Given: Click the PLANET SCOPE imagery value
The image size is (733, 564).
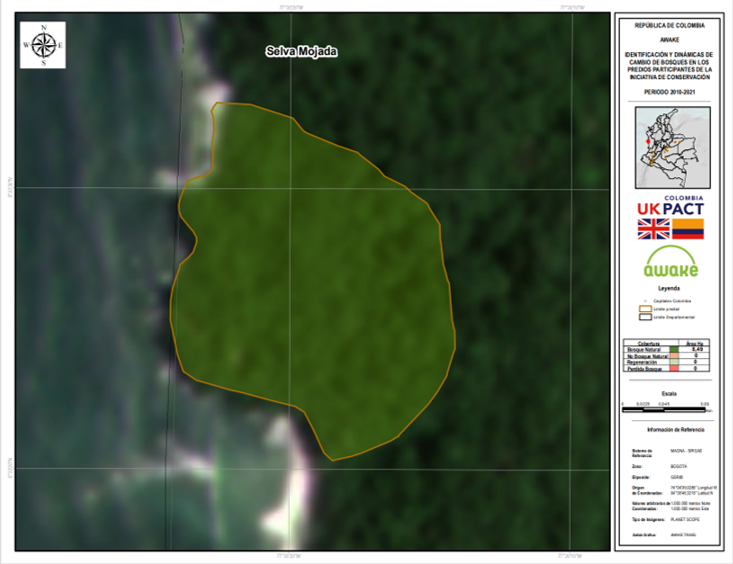Looking at the screenshot, I should pyautogui.click(x=685, y=520).
